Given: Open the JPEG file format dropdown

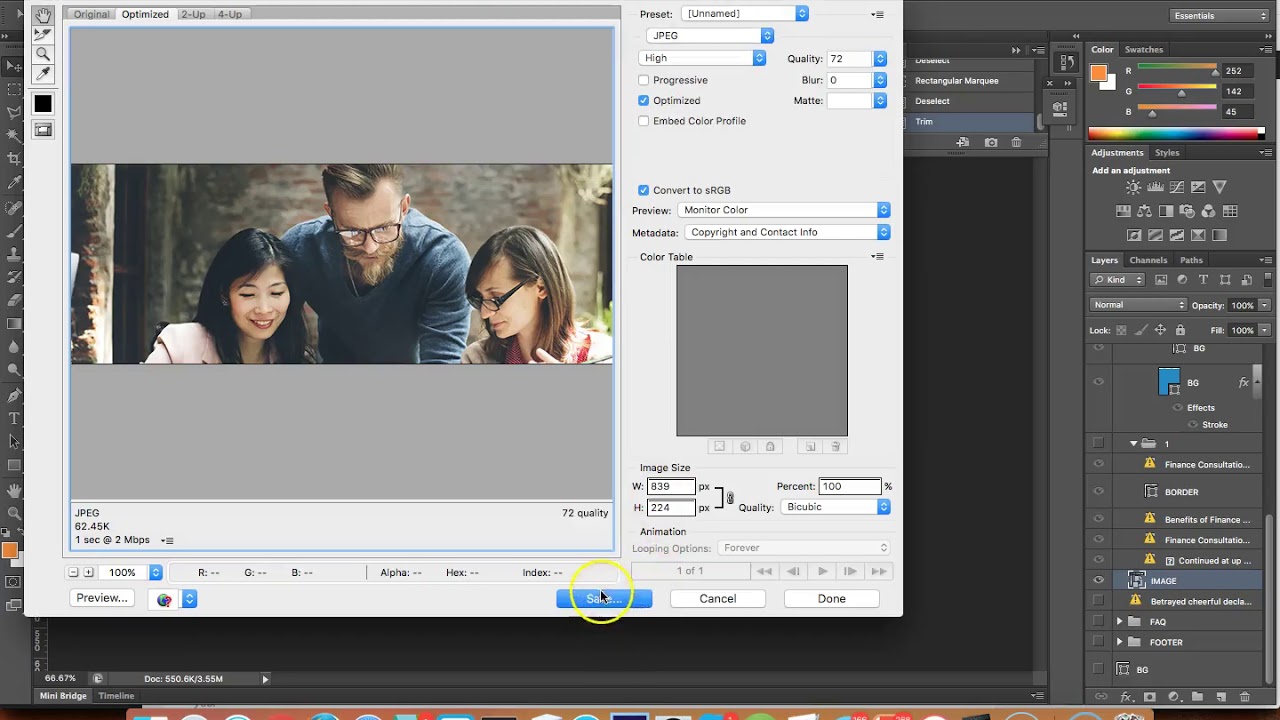Looking at the screenshot, I should pos(710,35).
